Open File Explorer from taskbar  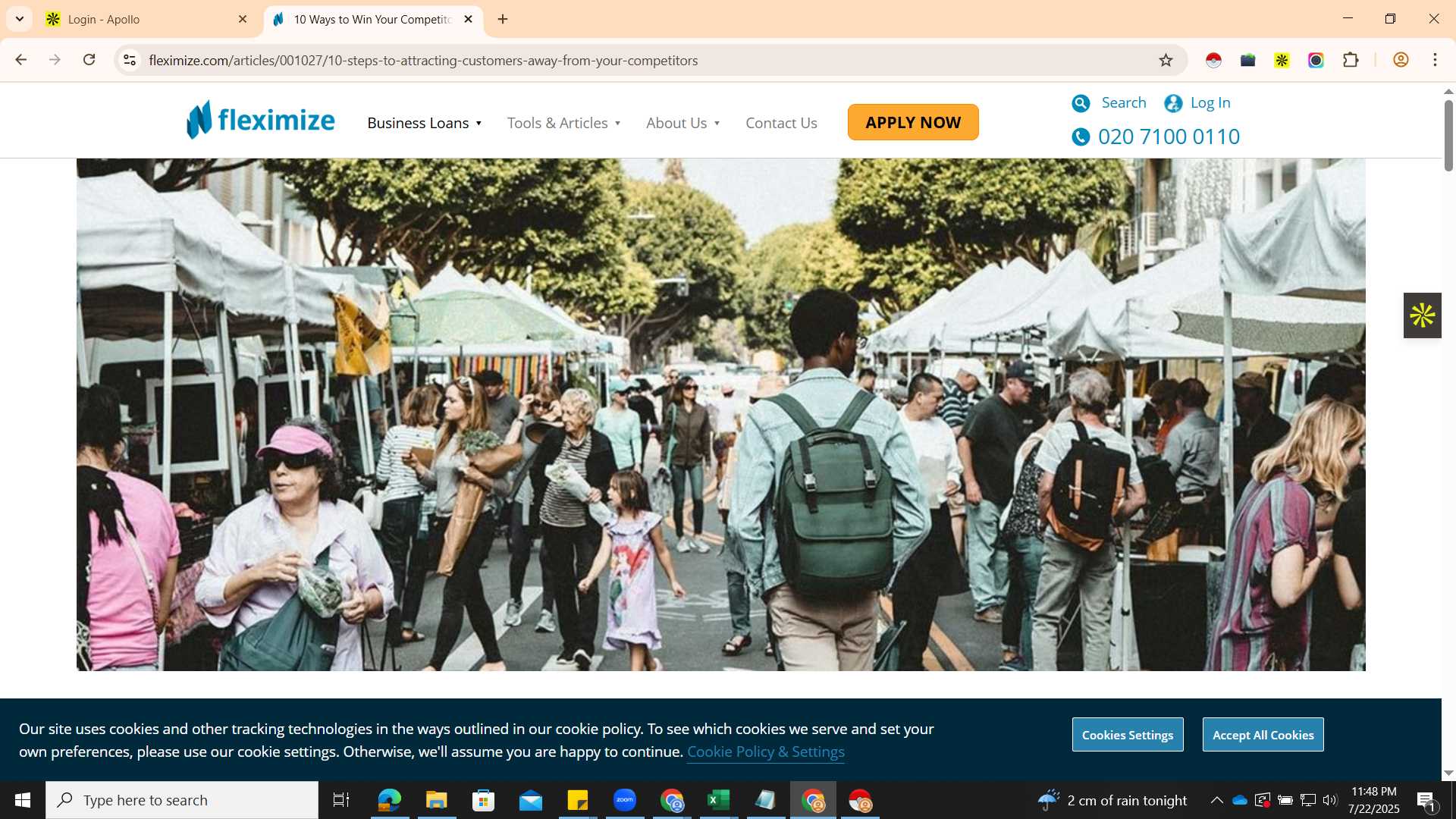[x=436, y=800]
